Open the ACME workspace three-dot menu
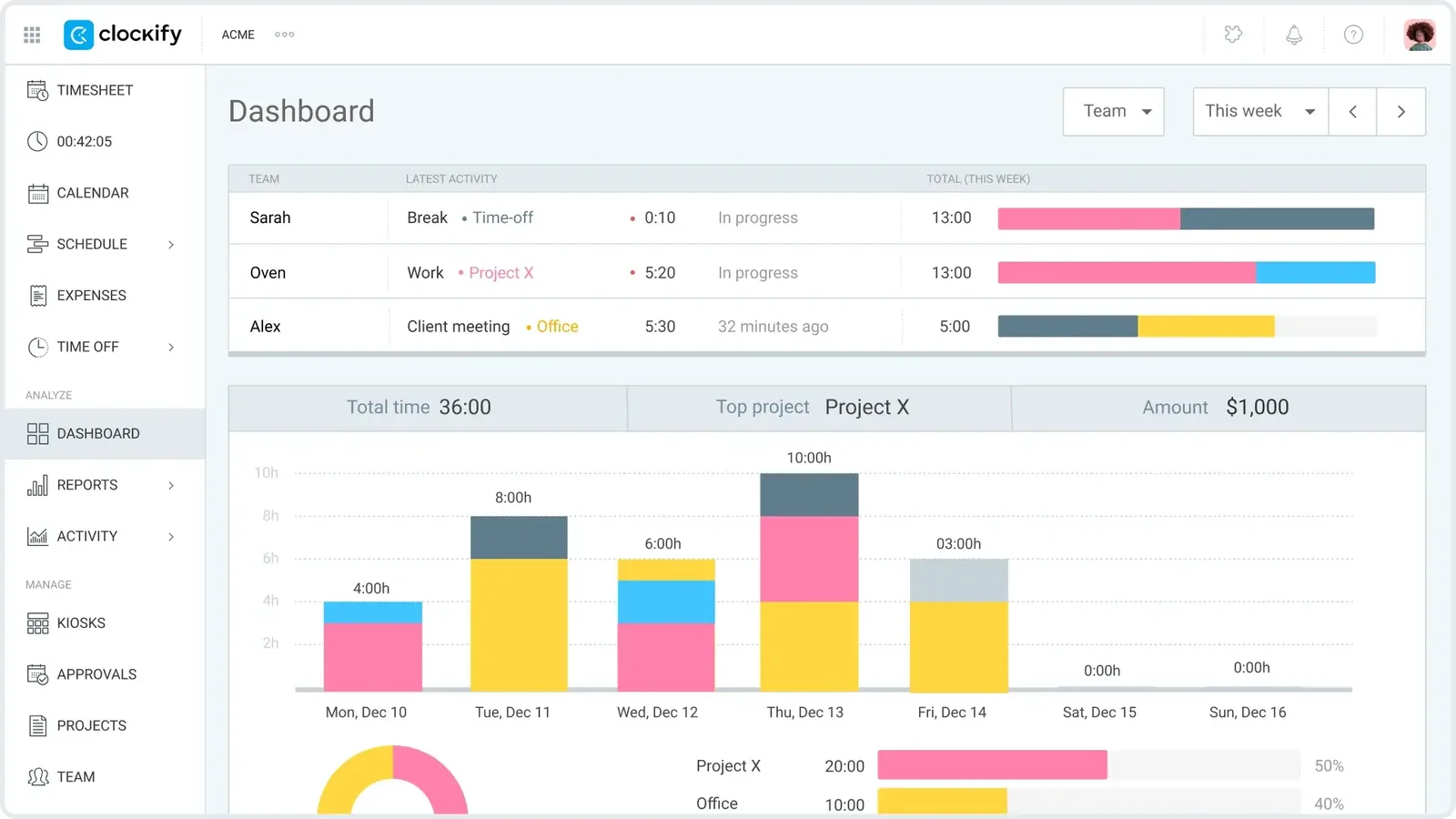1456x819 pixels. [284, 35]
